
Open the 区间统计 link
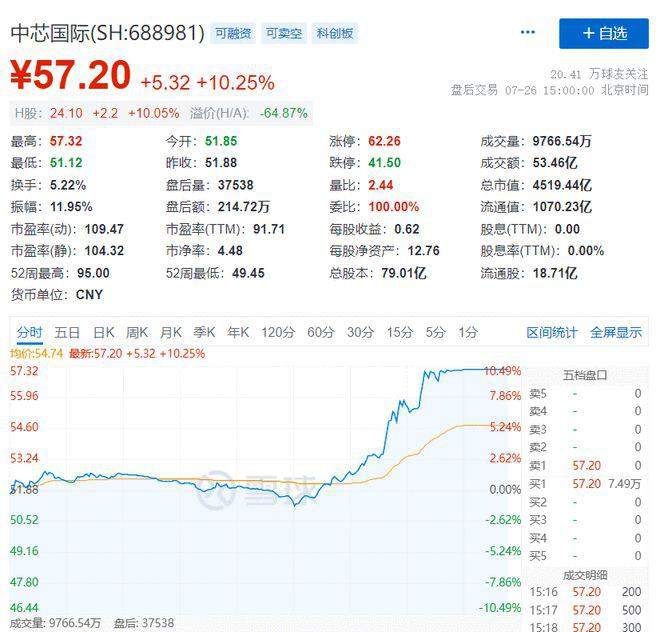tap(551, 332)
